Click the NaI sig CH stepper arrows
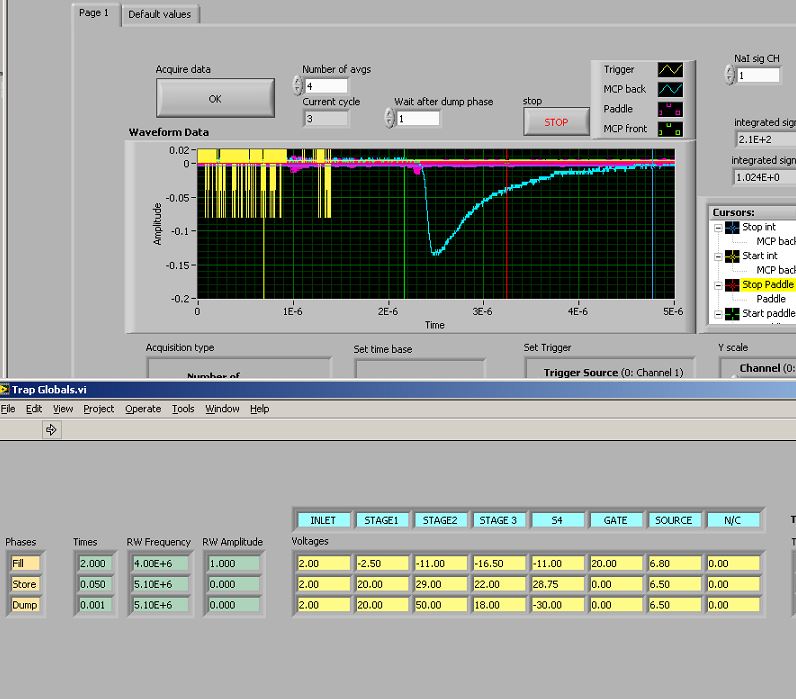 pos(729,75)
